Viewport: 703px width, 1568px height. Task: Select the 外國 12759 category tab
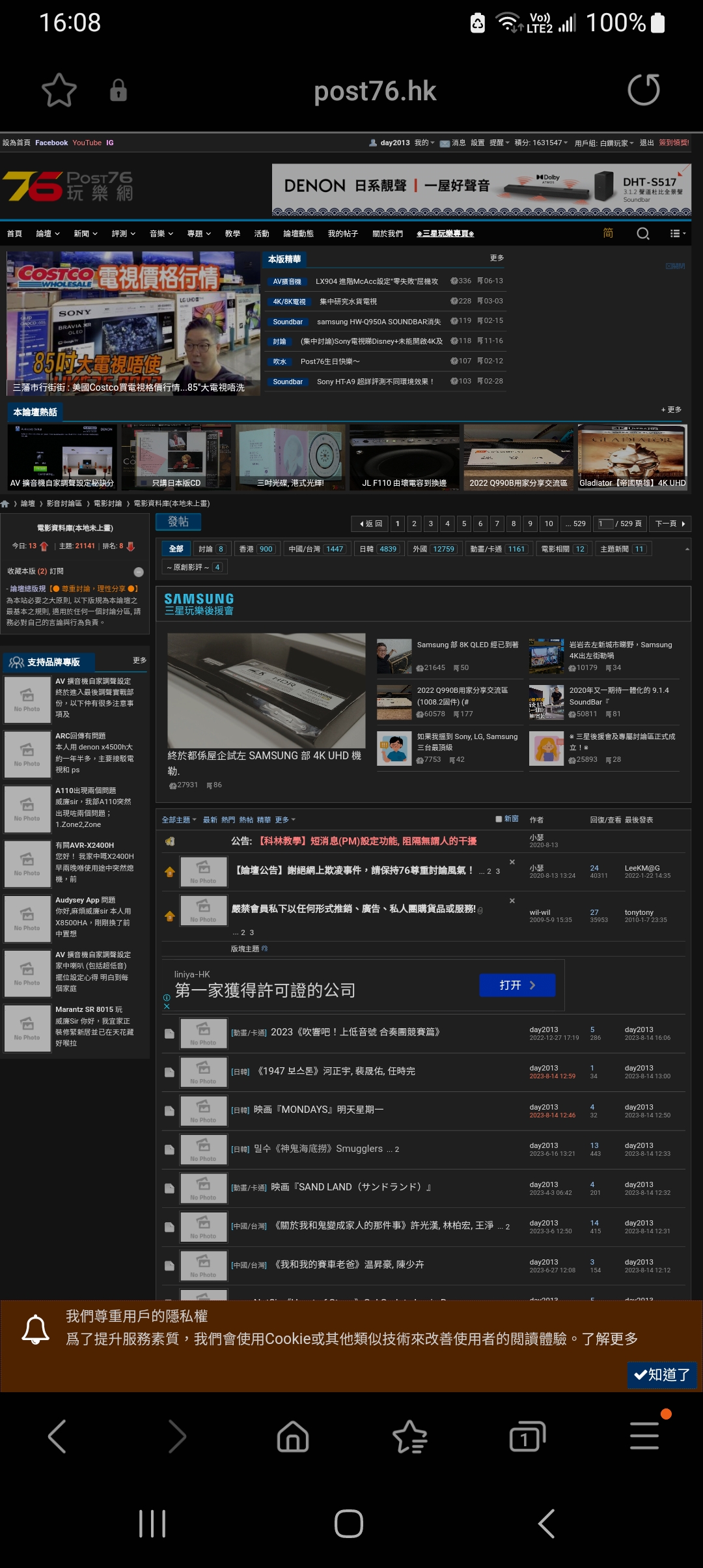434,549
